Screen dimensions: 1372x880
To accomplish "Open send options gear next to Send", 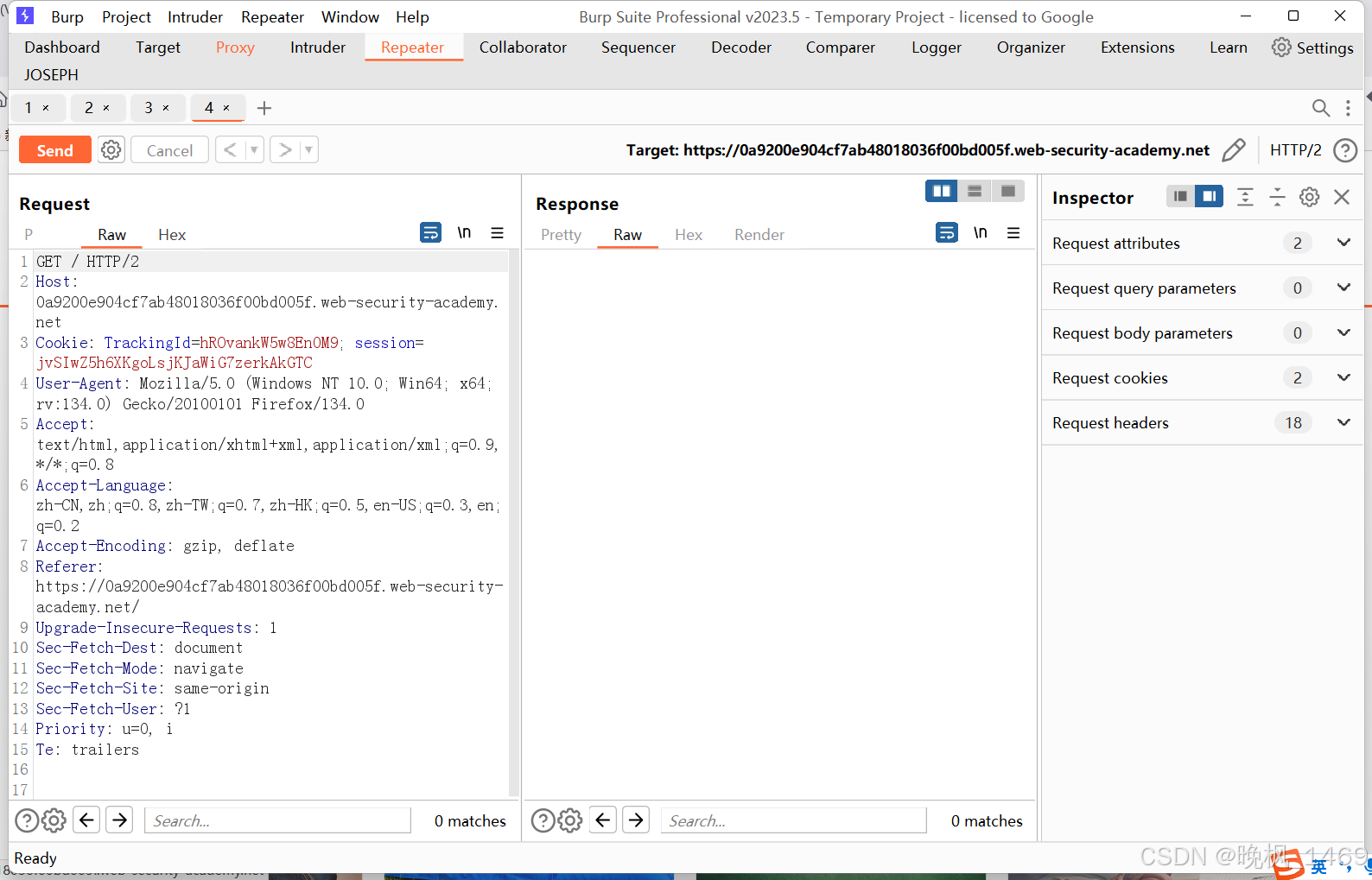I will tap(111, 150).
